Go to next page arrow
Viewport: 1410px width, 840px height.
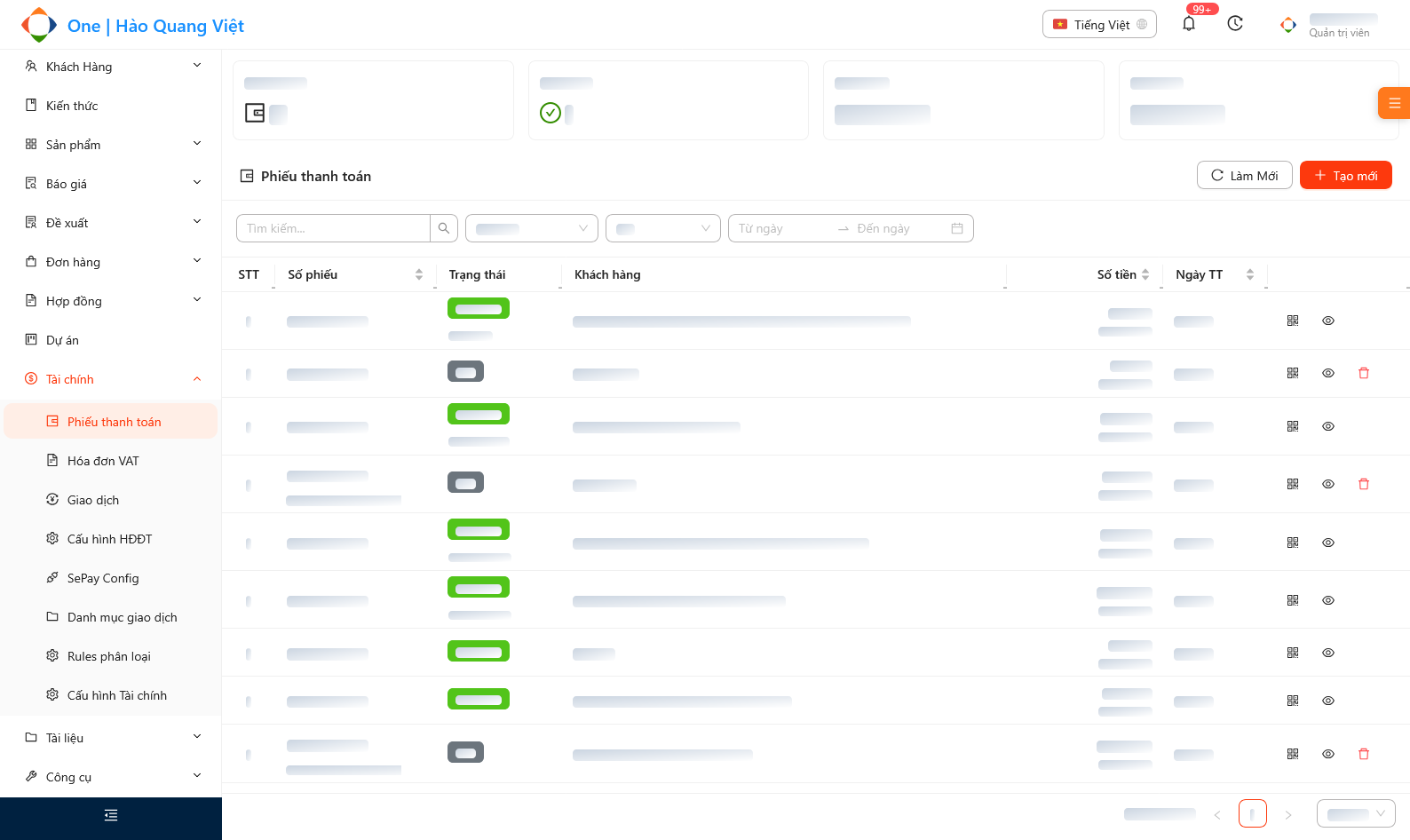(1288, 814)
